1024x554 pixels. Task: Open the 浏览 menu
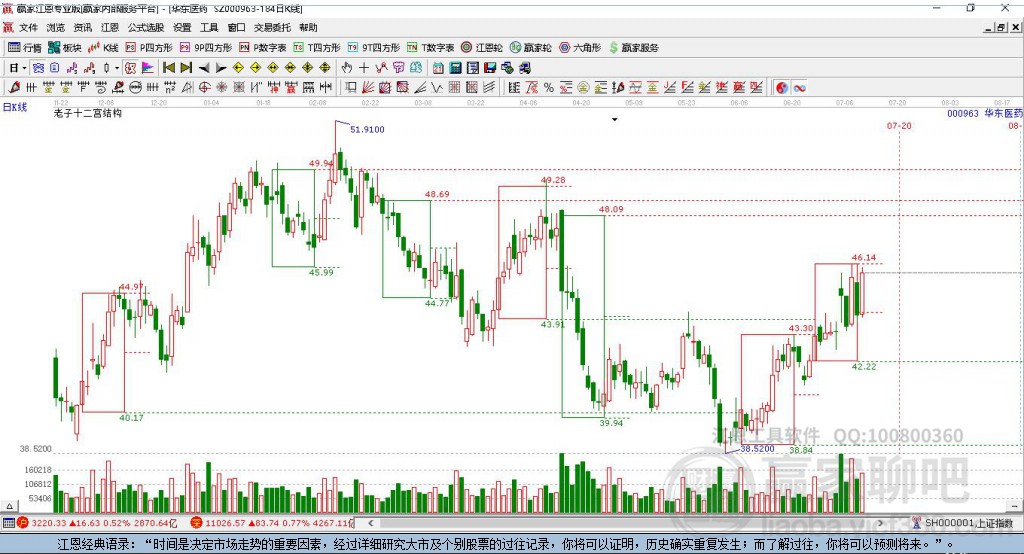(56, 27)
